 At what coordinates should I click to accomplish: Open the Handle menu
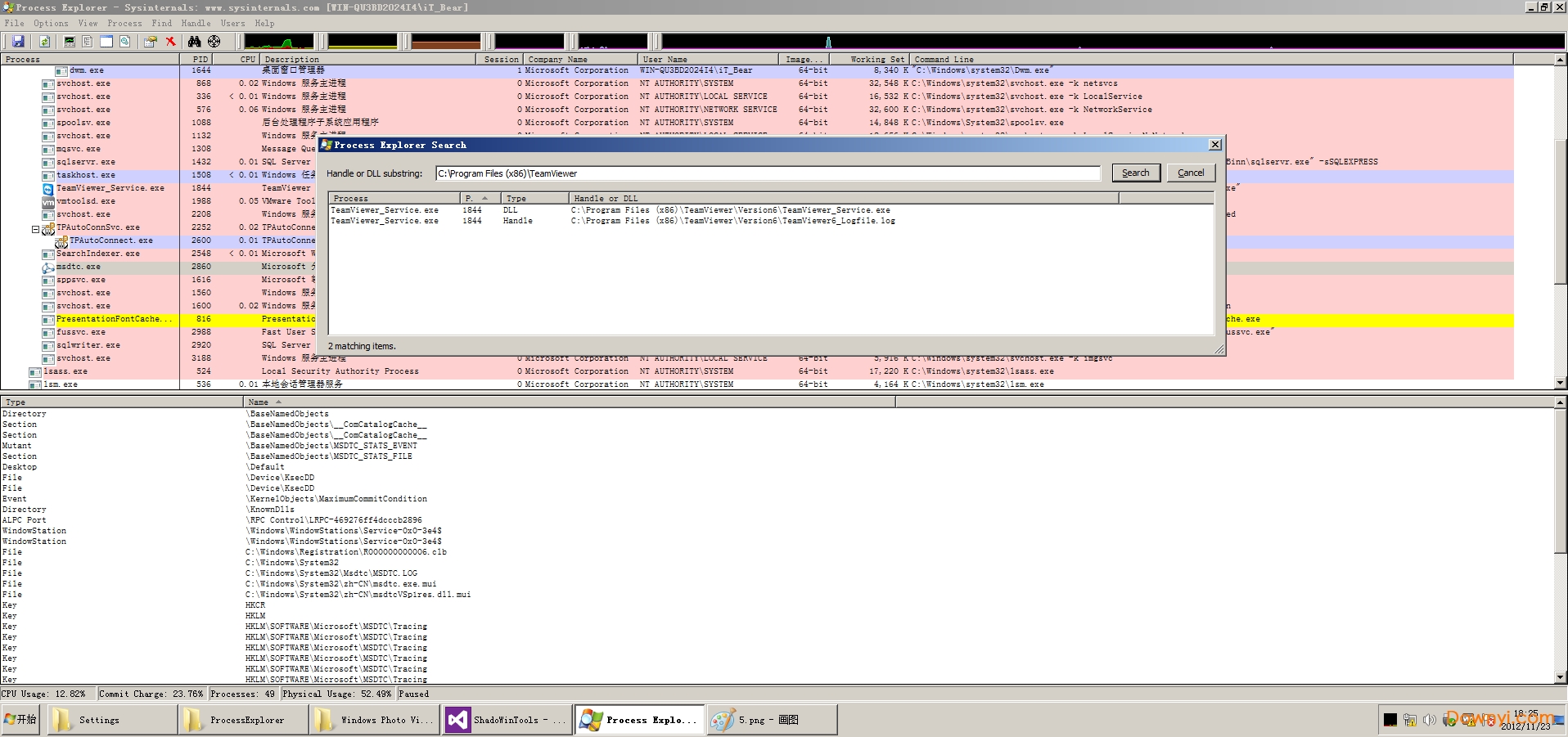[196, 23]
